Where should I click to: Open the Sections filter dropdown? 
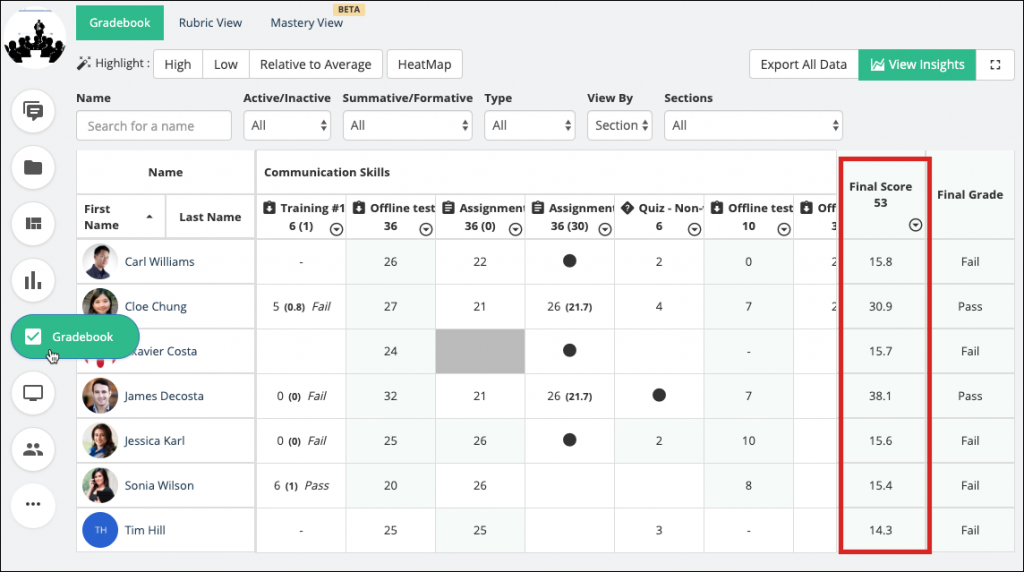coord(754,125)
